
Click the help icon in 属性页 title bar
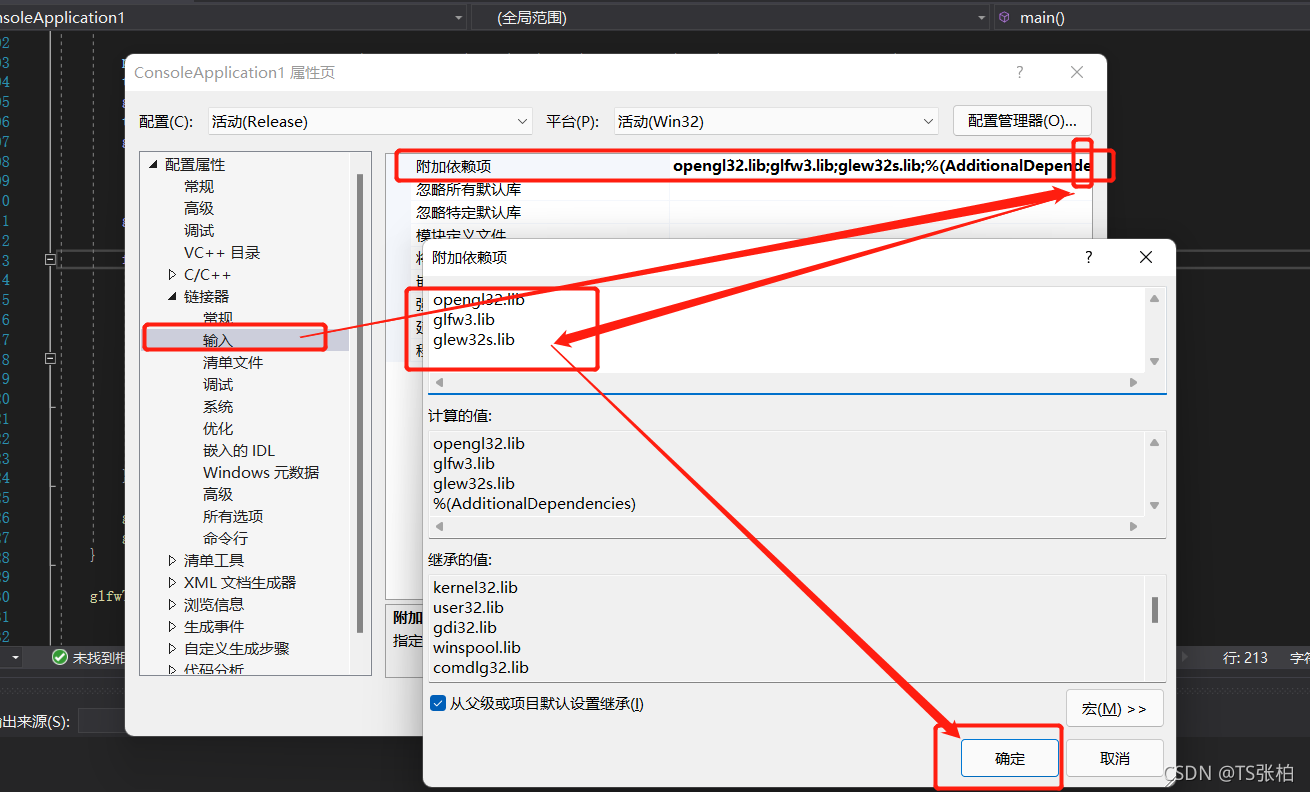click(1020, 72)
